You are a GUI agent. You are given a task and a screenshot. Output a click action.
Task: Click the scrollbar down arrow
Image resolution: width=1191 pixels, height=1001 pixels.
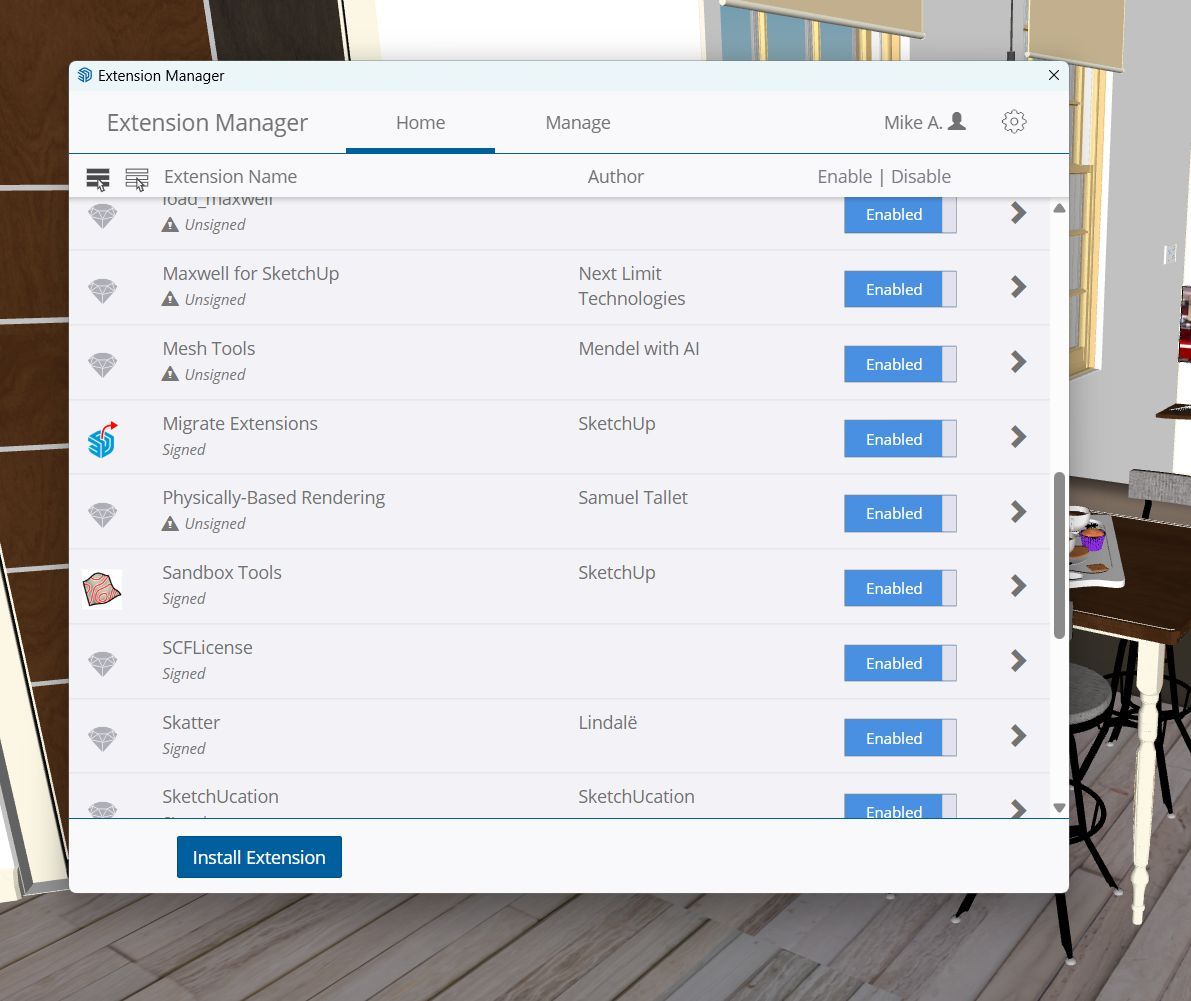pyautogui.click(x=1059, y=808)
